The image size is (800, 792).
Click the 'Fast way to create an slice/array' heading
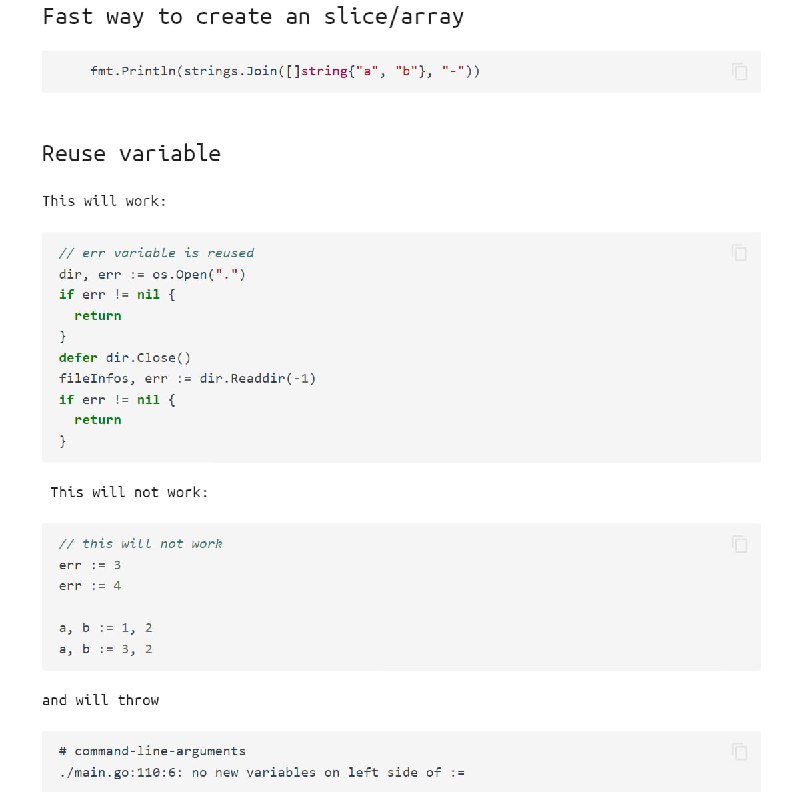253,17
